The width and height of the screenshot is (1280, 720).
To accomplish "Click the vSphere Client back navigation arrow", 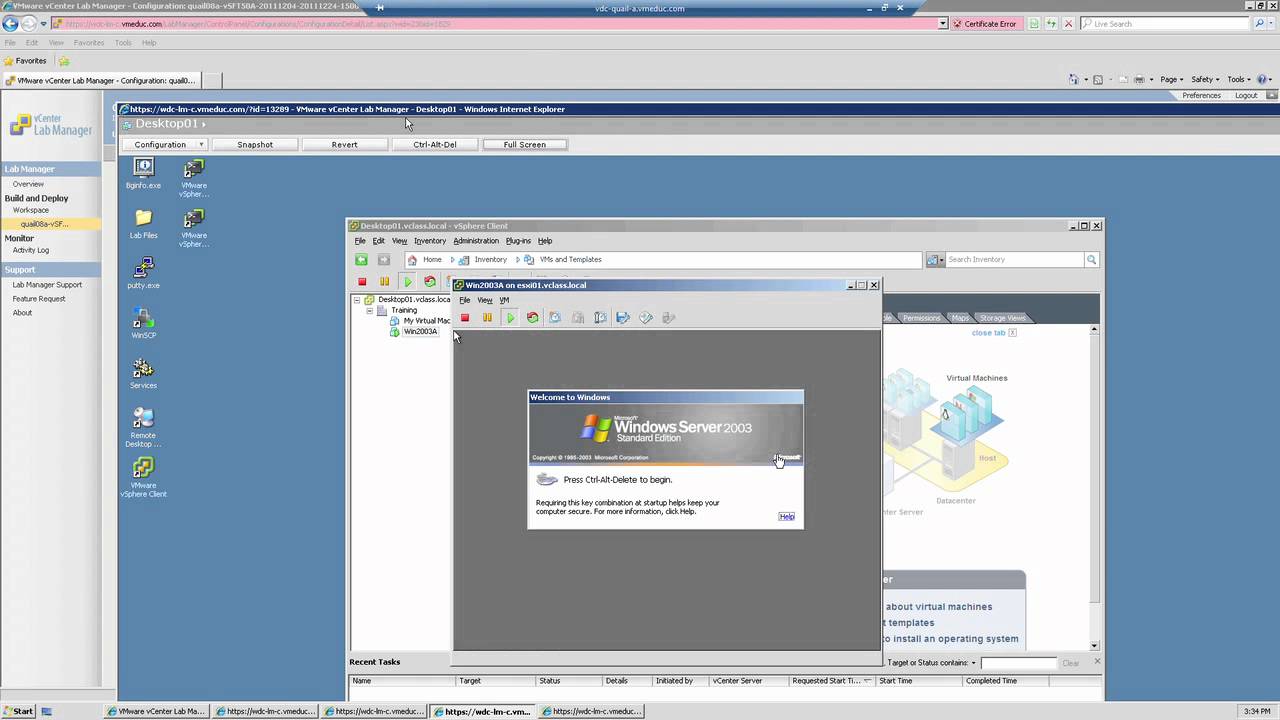I will pyautogui.click(x=362, y=260).
